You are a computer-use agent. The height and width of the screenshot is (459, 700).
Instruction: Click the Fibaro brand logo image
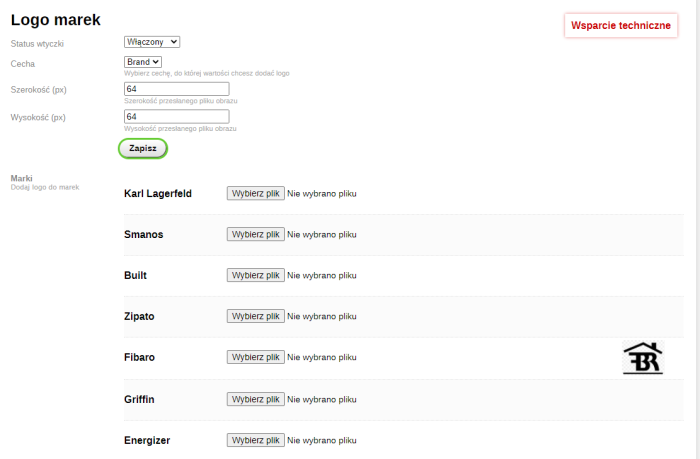[x=642, y=357]
